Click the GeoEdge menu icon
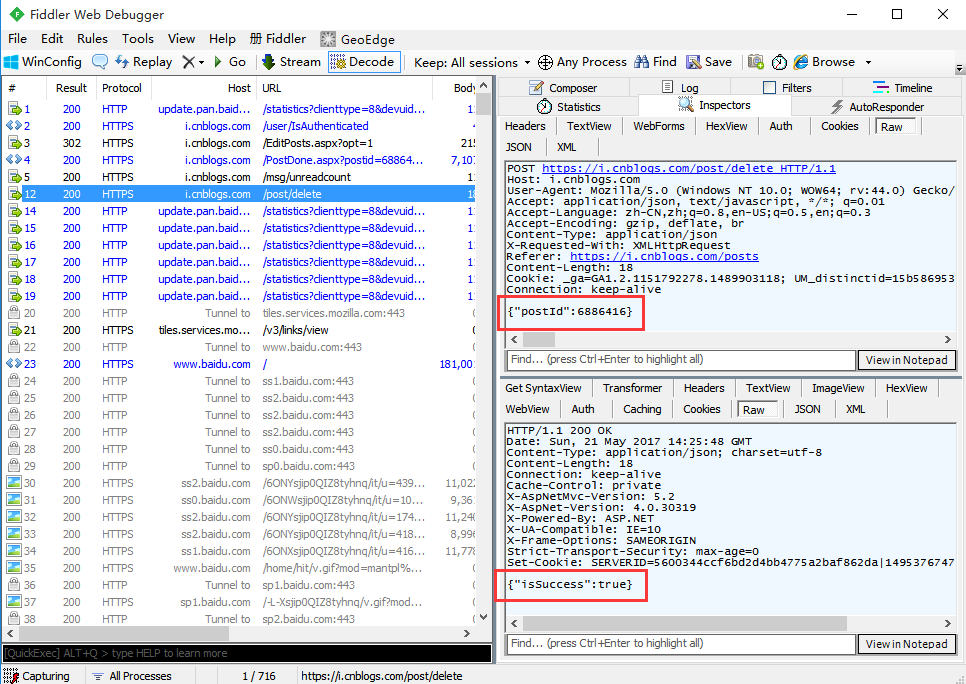 click(x=328, y=39)
